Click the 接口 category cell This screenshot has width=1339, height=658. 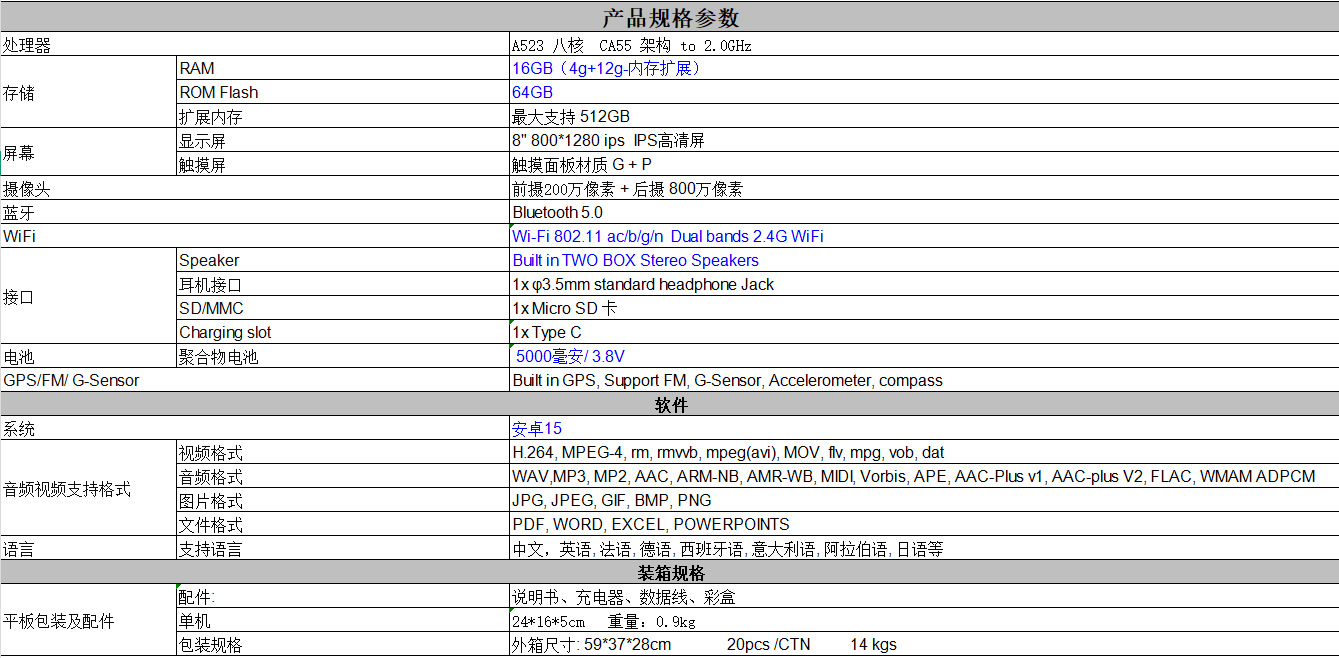coord(88,297)
